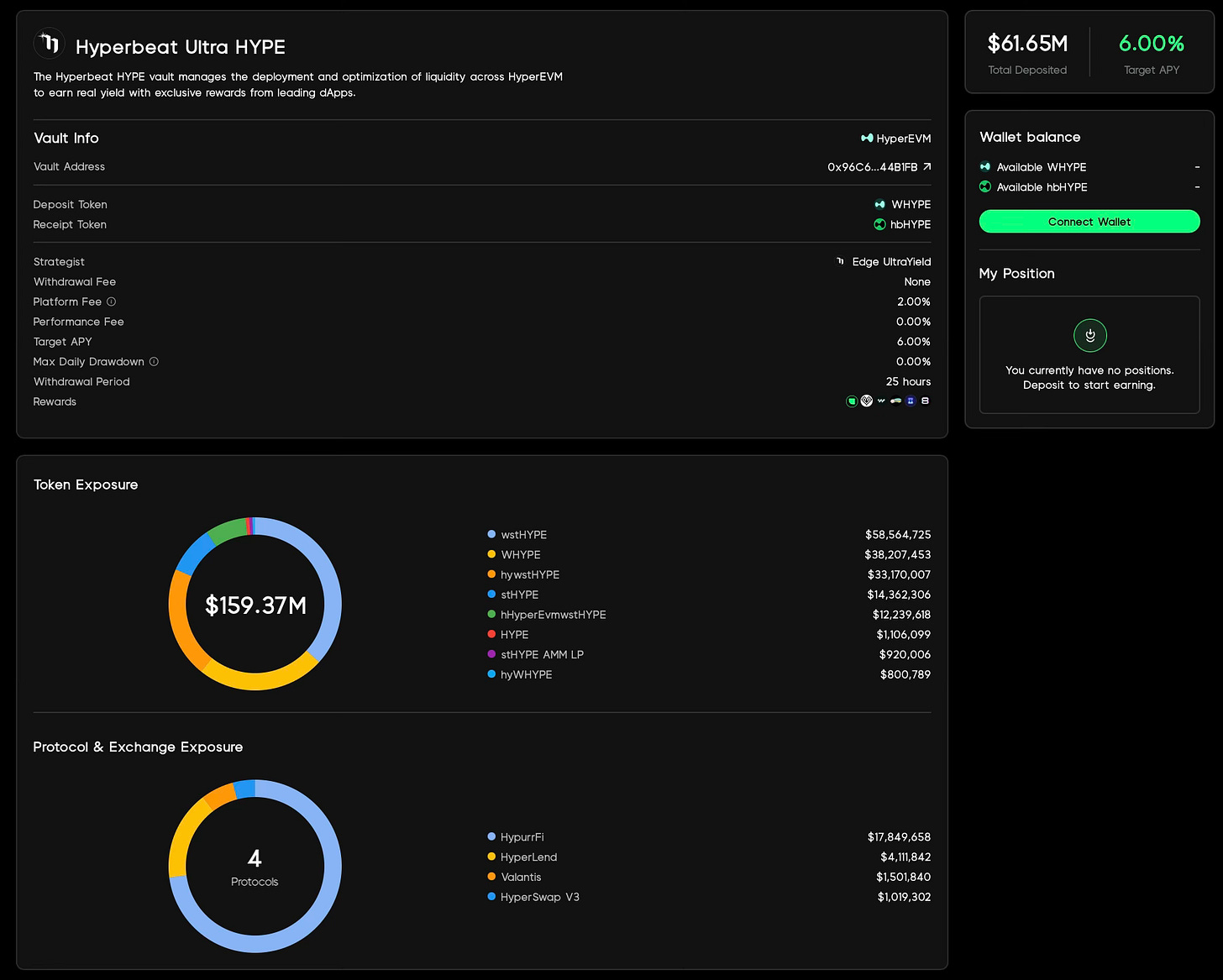Select the wstHYPE legend color dot

(x=491, y=534)
